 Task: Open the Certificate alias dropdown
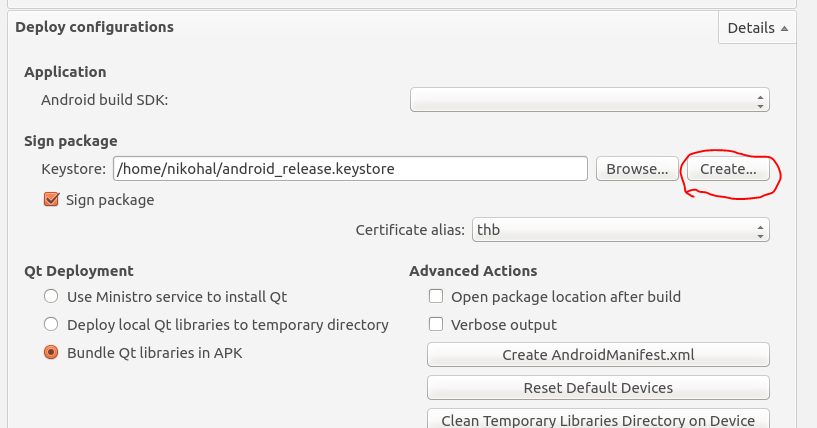point(620,230)
